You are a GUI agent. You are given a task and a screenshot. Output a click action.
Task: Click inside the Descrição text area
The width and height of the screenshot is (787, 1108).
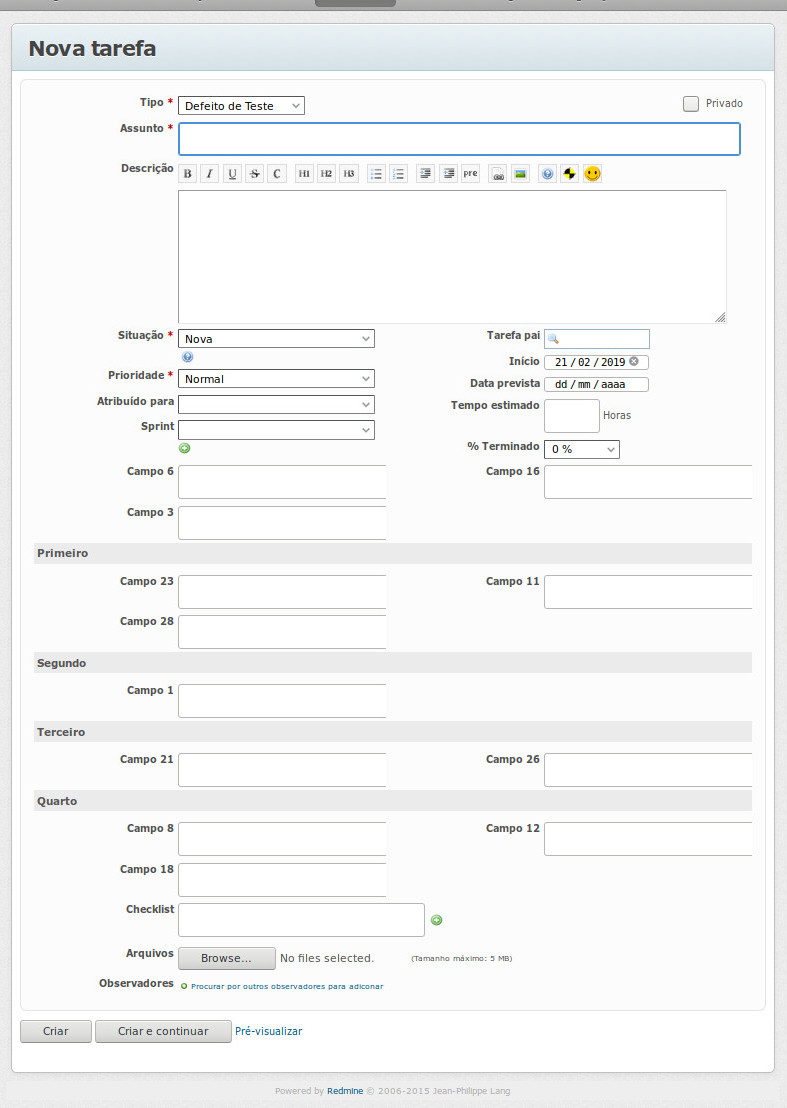click(x=452, y=257)
